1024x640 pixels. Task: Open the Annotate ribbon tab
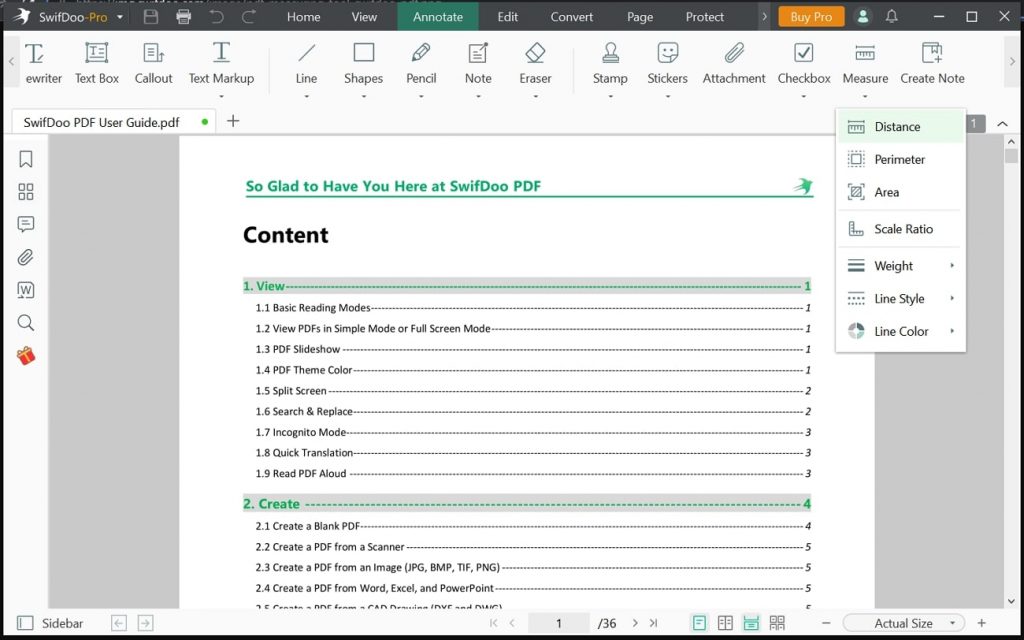437,16
